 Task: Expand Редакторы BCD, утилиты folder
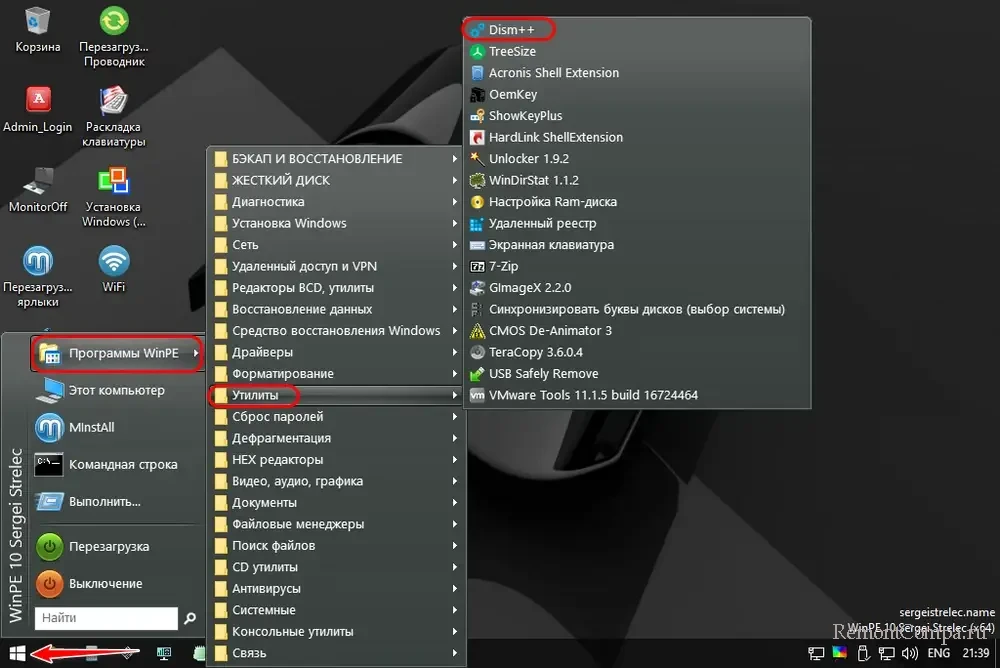point(336,288)
